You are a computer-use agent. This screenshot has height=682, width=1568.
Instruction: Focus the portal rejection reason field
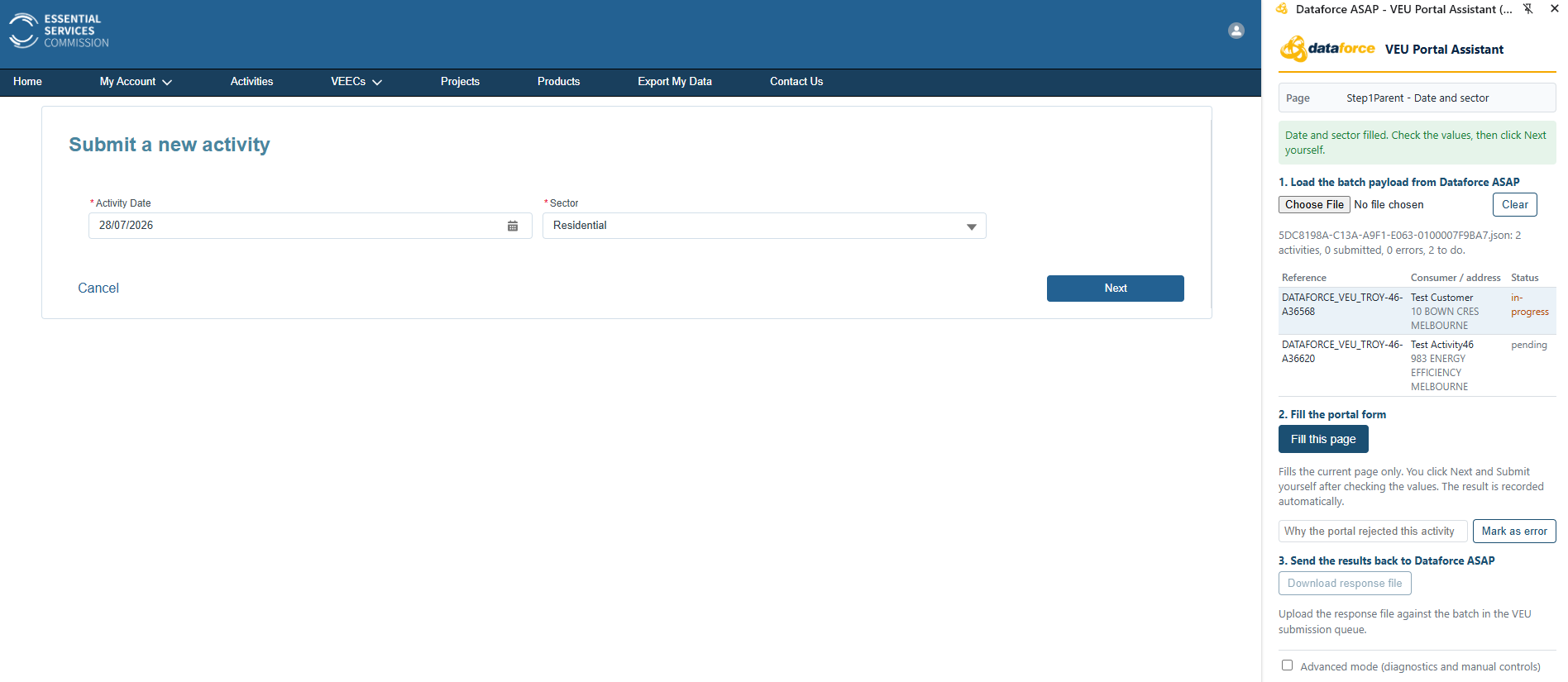tap(1373, 532)
